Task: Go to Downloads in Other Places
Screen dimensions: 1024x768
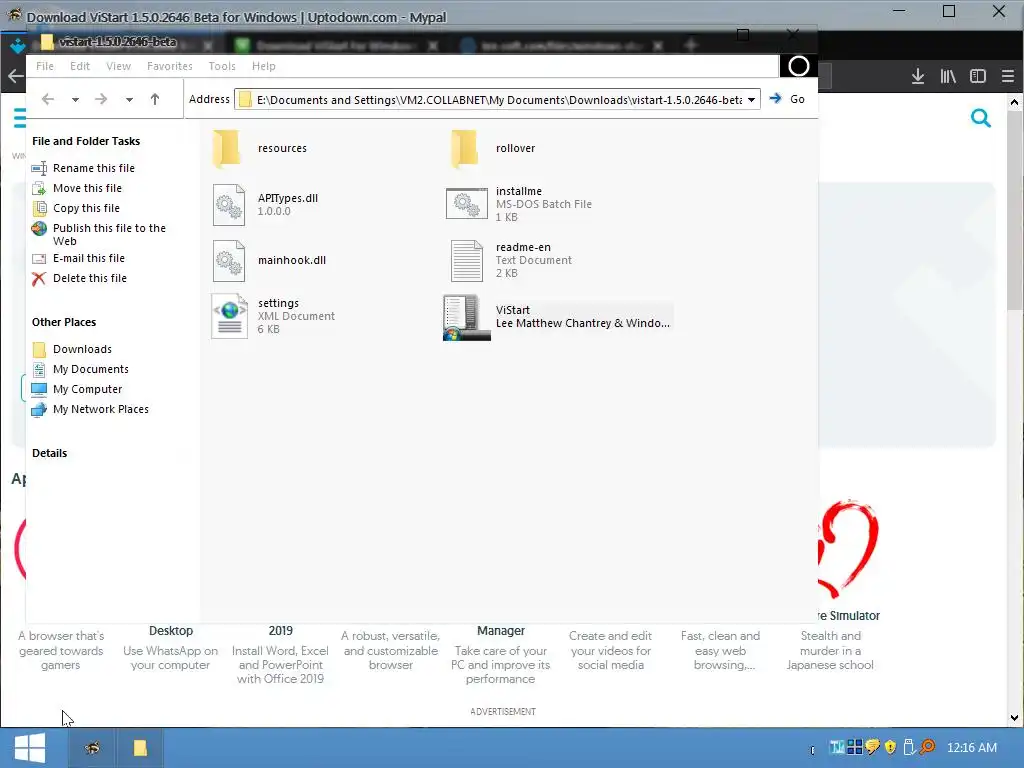Action: [82, 349]
